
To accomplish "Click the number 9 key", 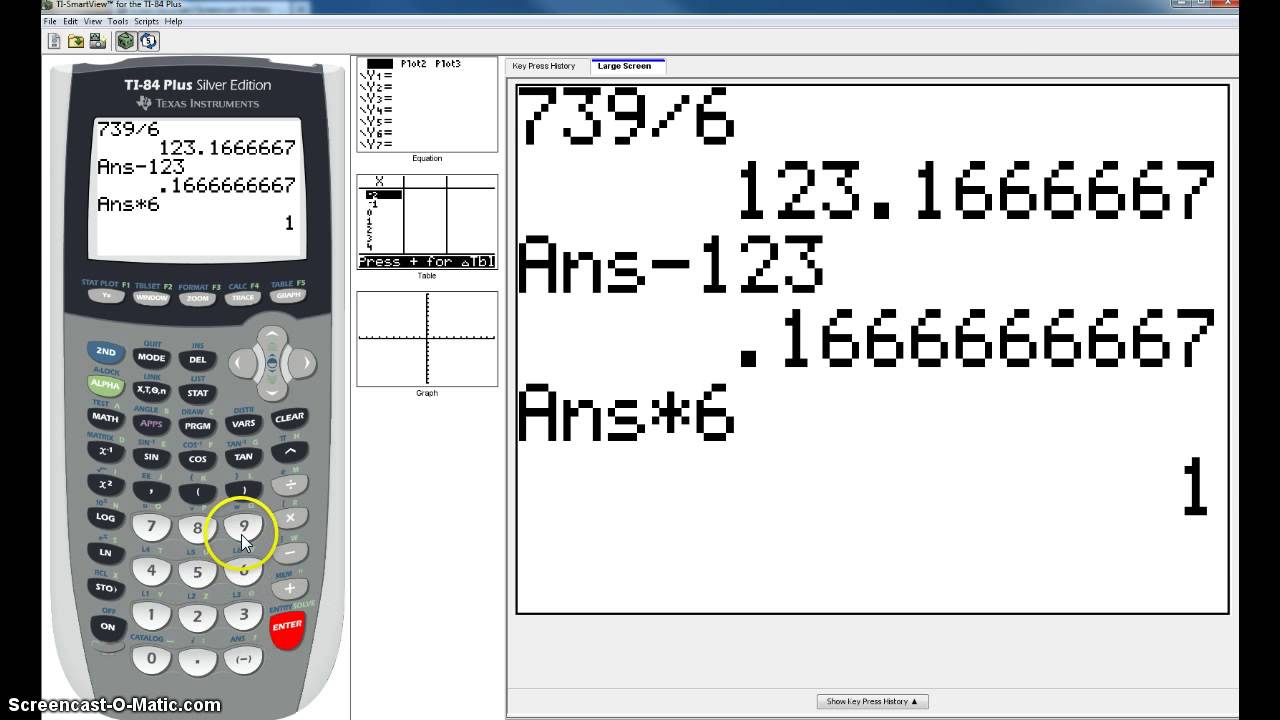I will tap(243, 527).
